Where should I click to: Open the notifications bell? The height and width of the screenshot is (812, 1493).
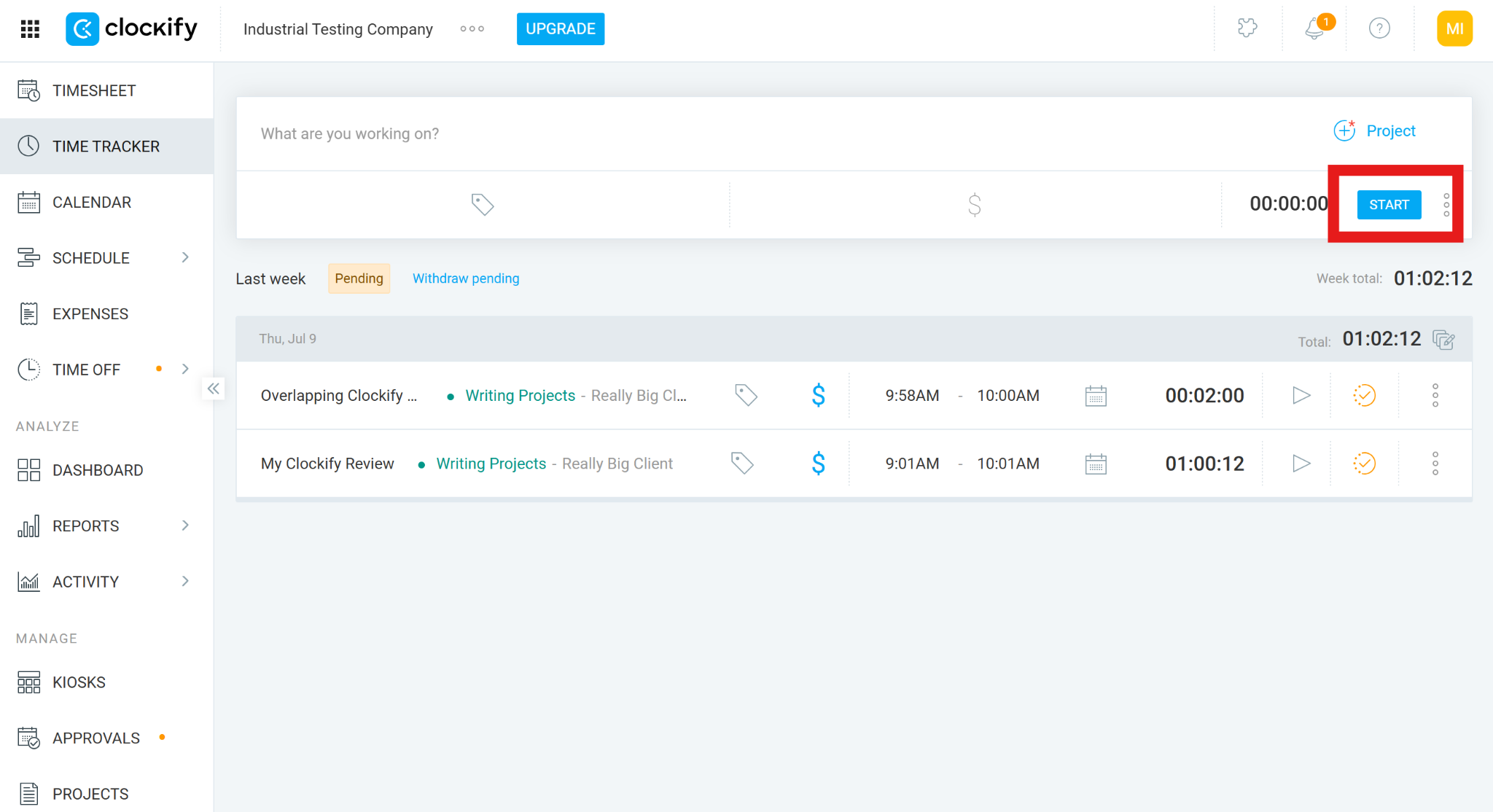1315,28
